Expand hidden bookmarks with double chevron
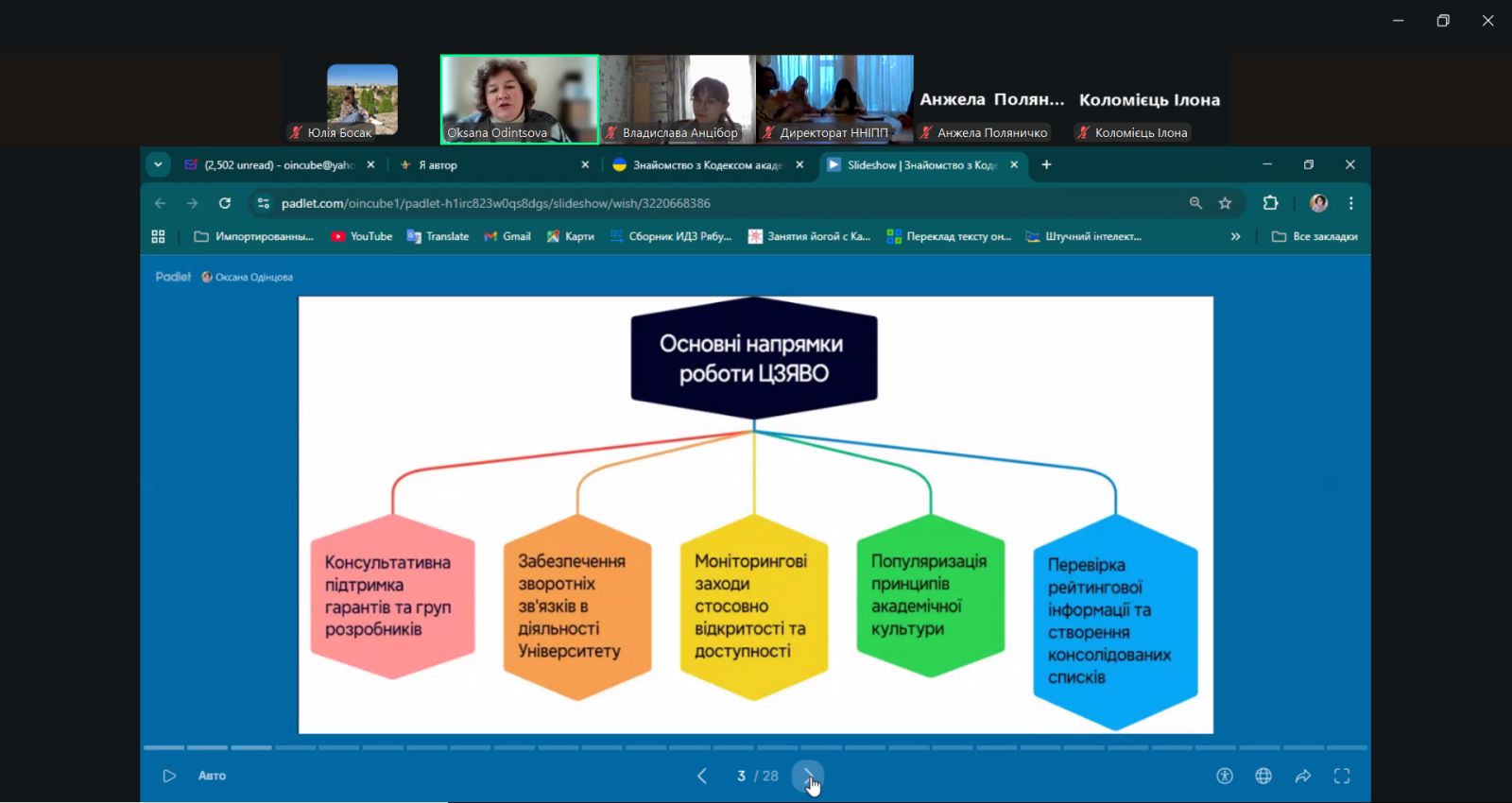This screenshot has width=1512, height=803. tap(1235, 236)
